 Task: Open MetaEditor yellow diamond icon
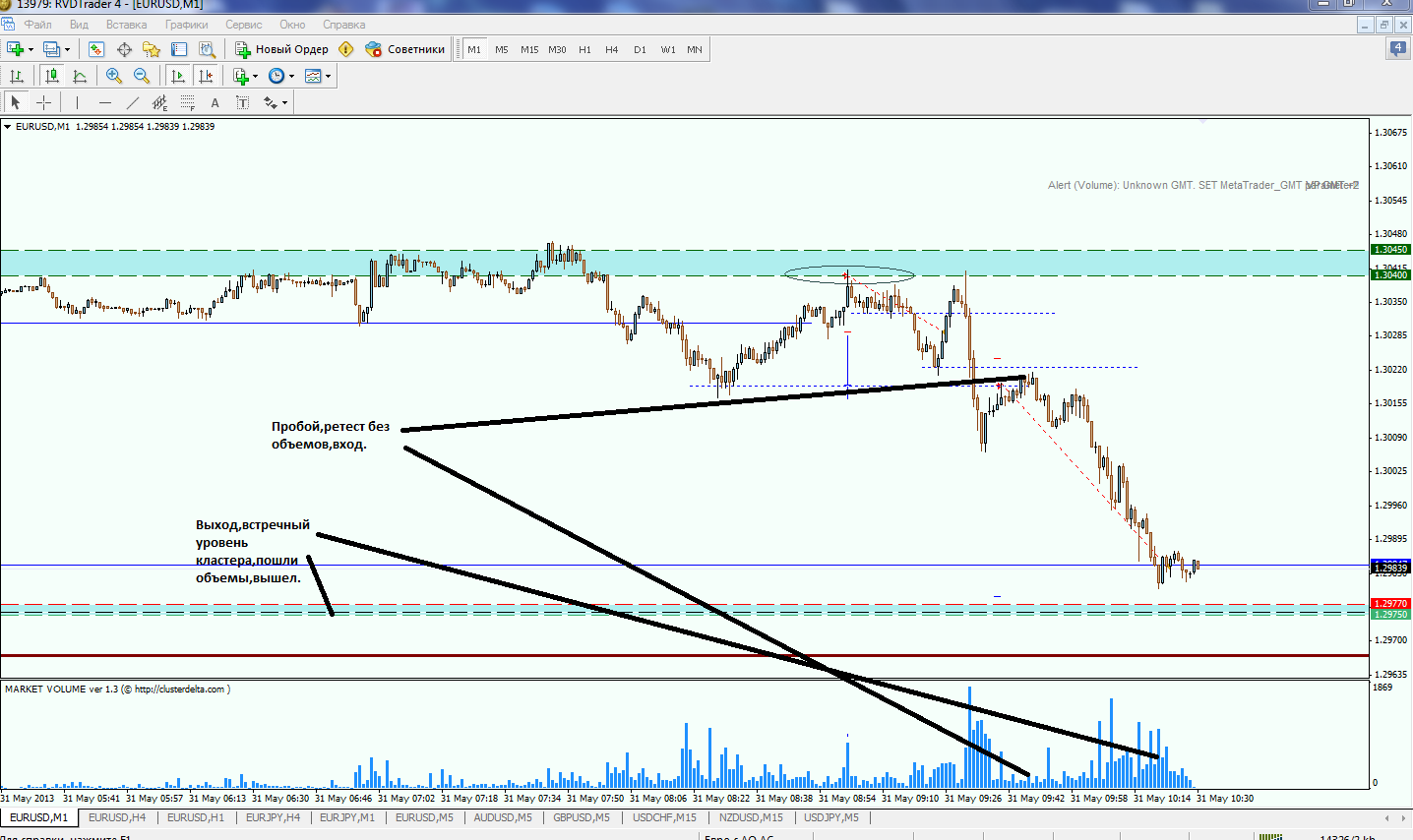point(345,49)
